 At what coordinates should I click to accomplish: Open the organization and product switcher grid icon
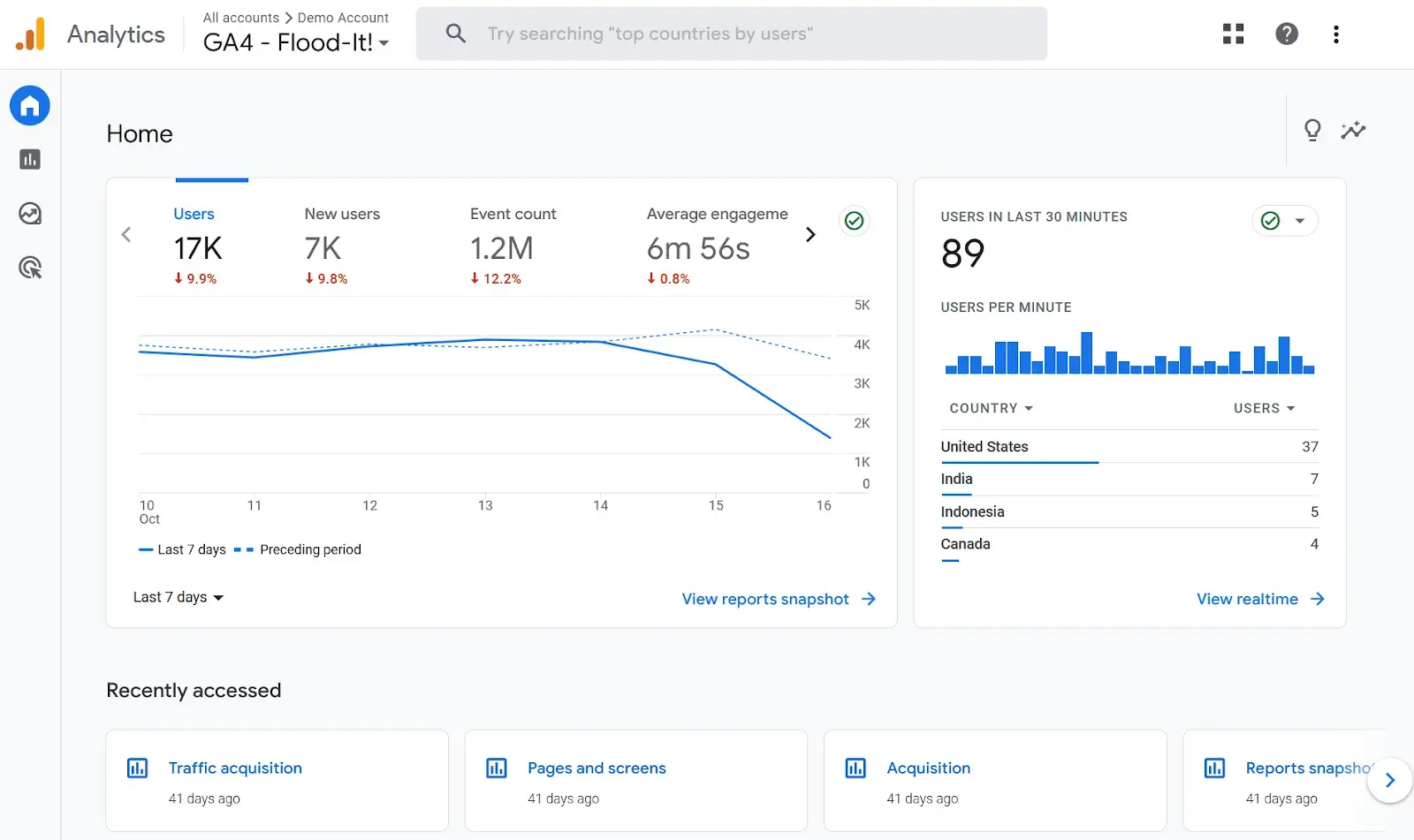click(1233, 34)
